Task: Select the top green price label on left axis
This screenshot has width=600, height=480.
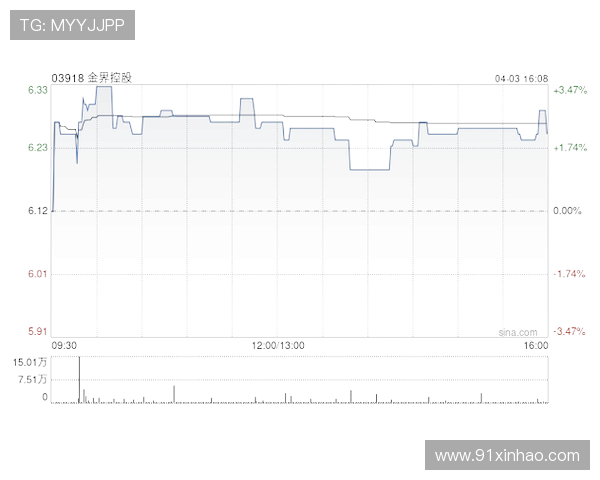Action: tap(37, 90)
